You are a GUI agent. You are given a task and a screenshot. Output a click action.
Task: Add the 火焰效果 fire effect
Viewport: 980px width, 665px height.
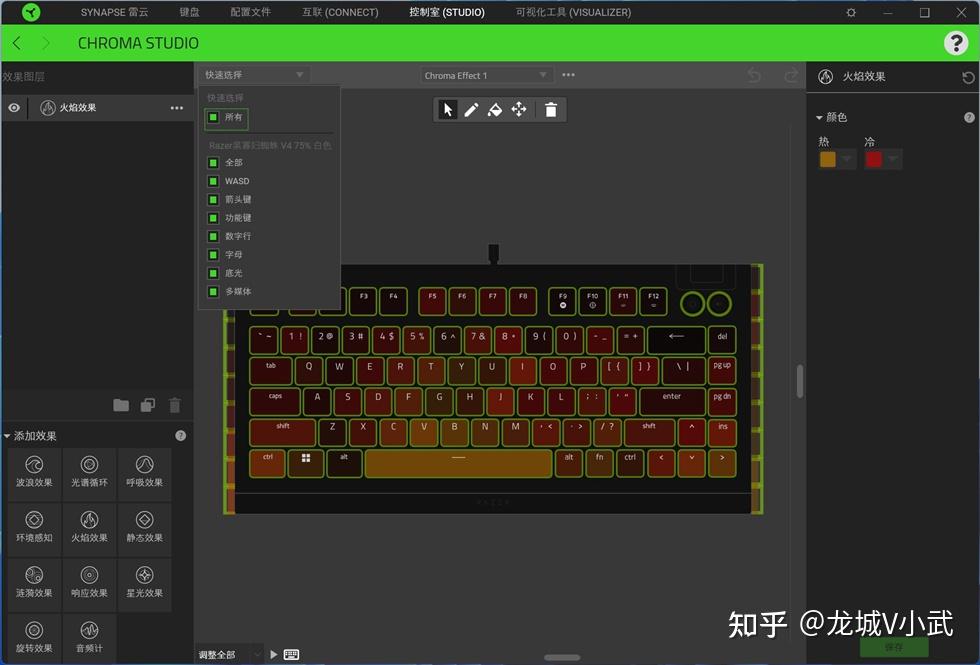(89, 528)
